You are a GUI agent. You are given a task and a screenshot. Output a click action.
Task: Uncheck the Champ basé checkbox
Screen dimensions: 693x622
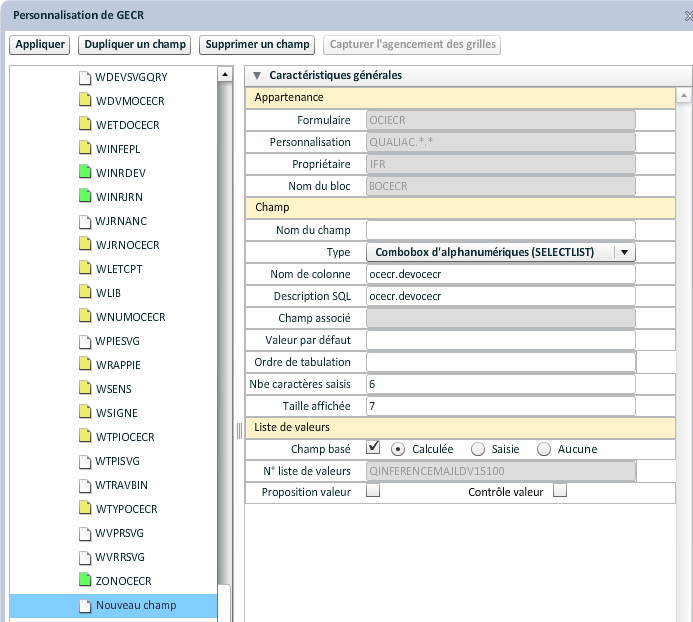373,448
